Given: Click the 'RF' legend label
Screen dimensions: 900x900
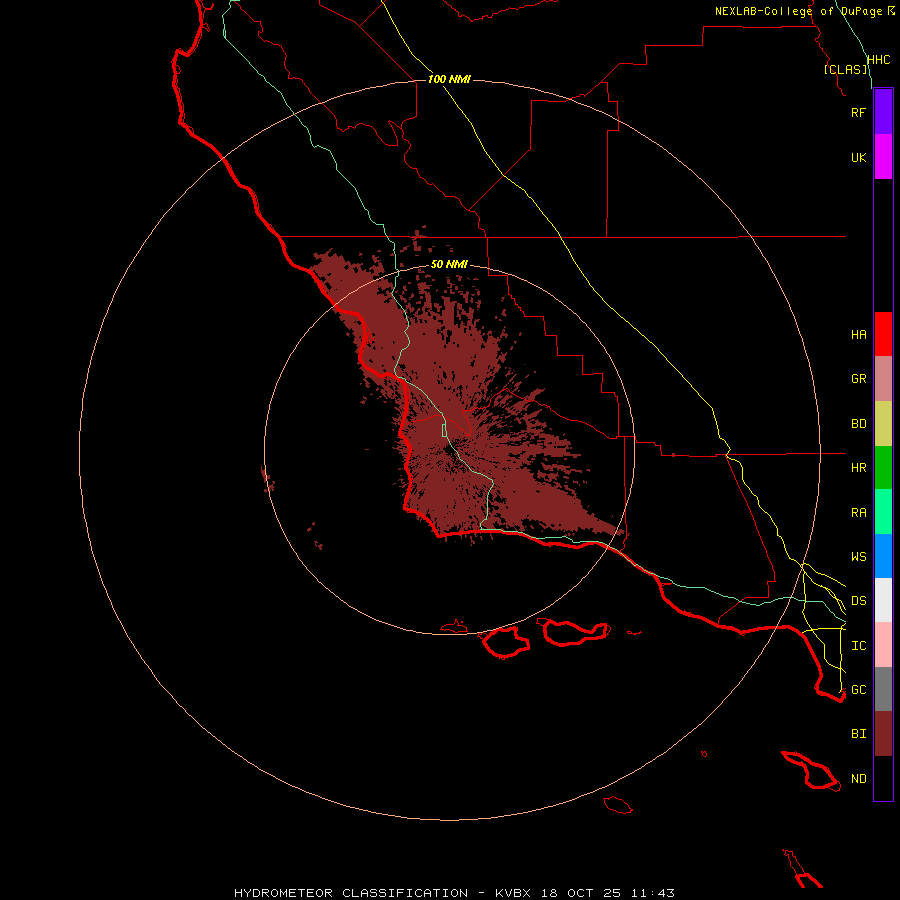Looking at the screenshot, I should pos(858,112).
